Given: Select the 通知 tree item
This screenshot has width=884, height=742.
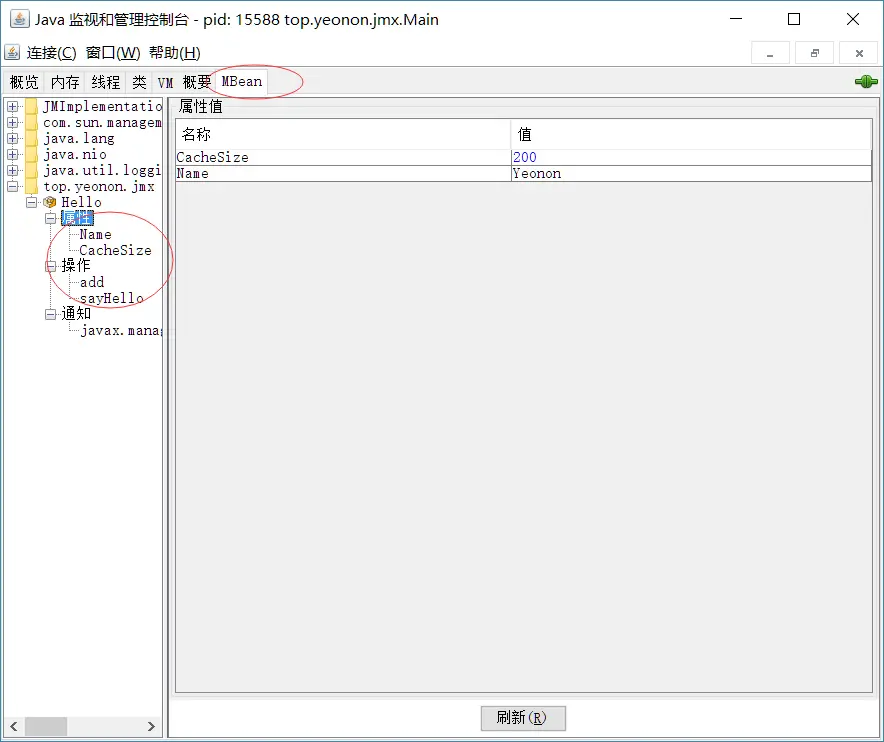Looking at the screenshot, I should pos(76,313).
